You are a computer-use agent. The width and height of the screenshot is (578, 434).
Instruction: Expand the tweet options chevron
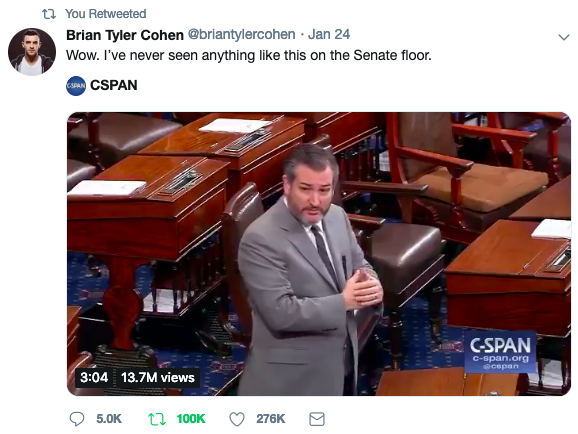click(564, 37)
